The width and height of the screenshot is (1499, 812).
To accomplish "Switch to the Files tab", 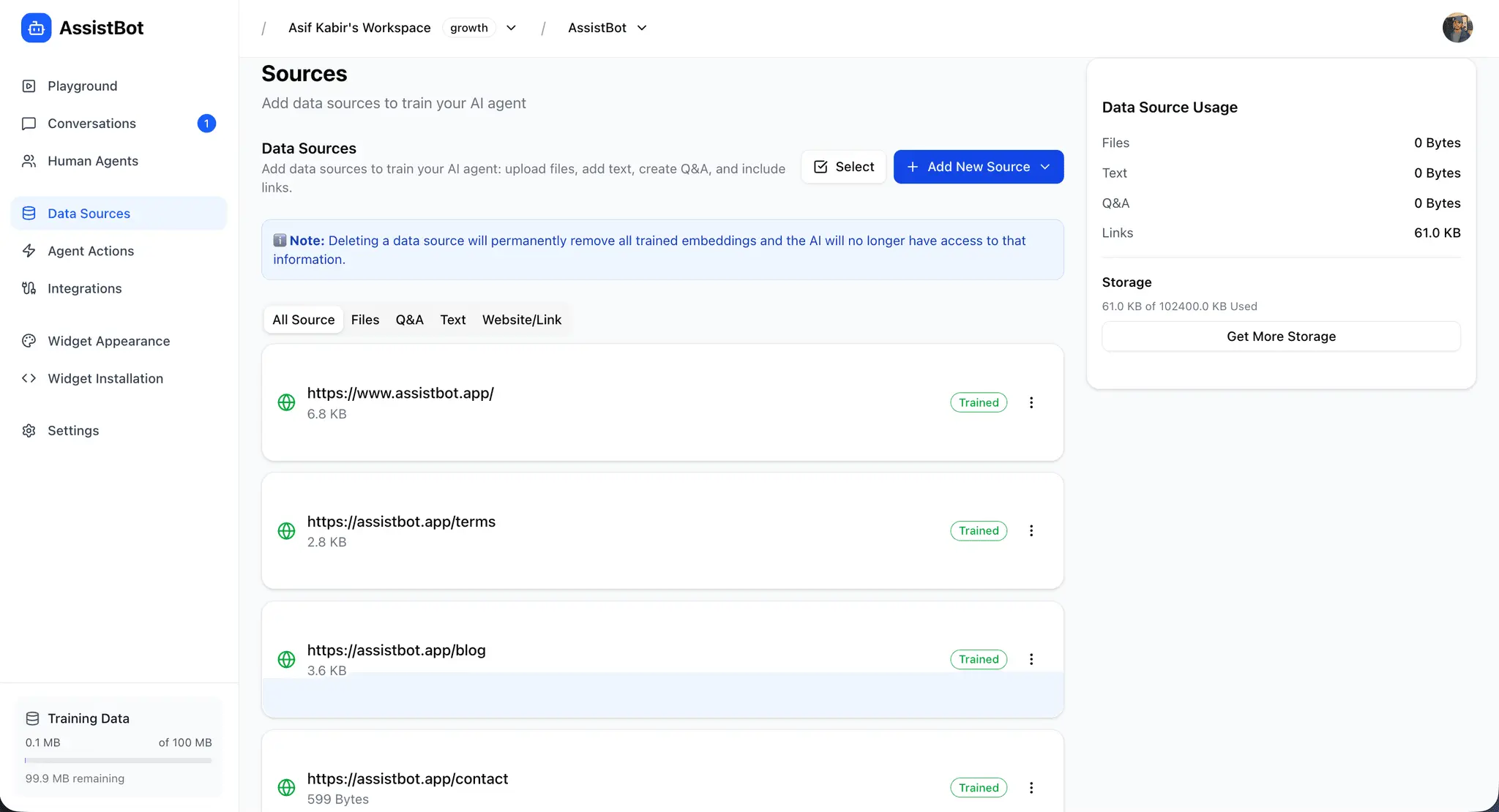I will coord(365,320).
